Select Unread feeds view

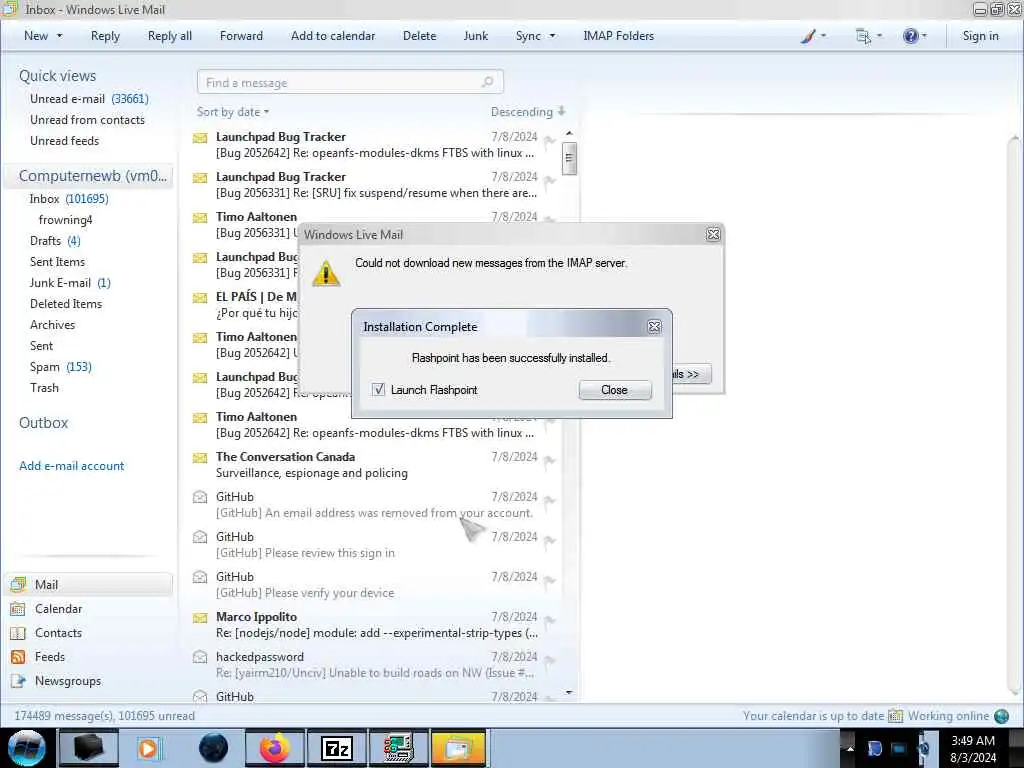coord(64,140)
